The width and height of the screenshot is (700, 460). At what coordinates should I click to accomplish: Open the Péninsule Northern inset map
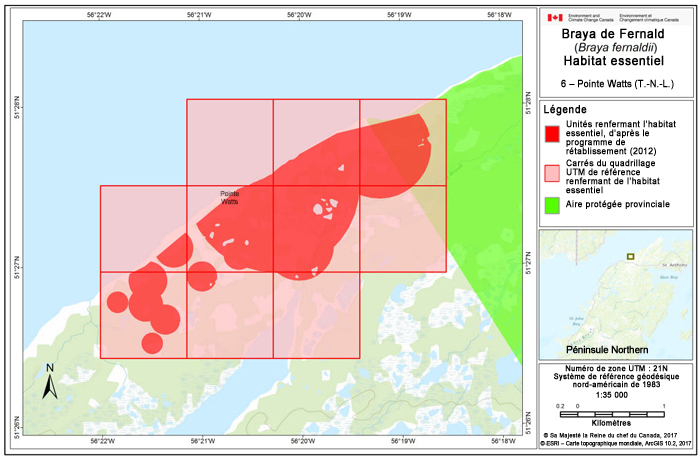(x=616, y=294)
